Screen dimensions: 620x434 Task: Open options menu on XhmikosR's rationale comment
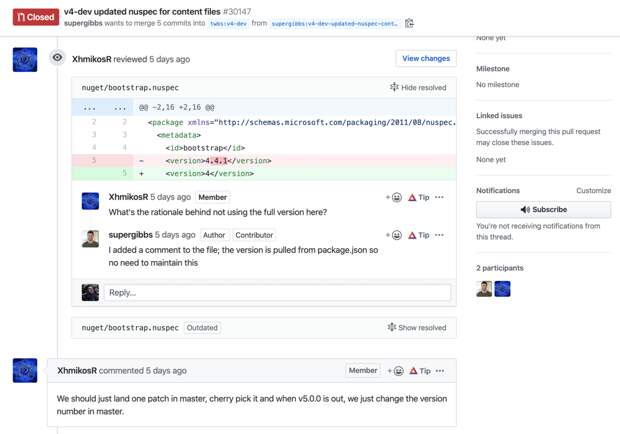439,197
